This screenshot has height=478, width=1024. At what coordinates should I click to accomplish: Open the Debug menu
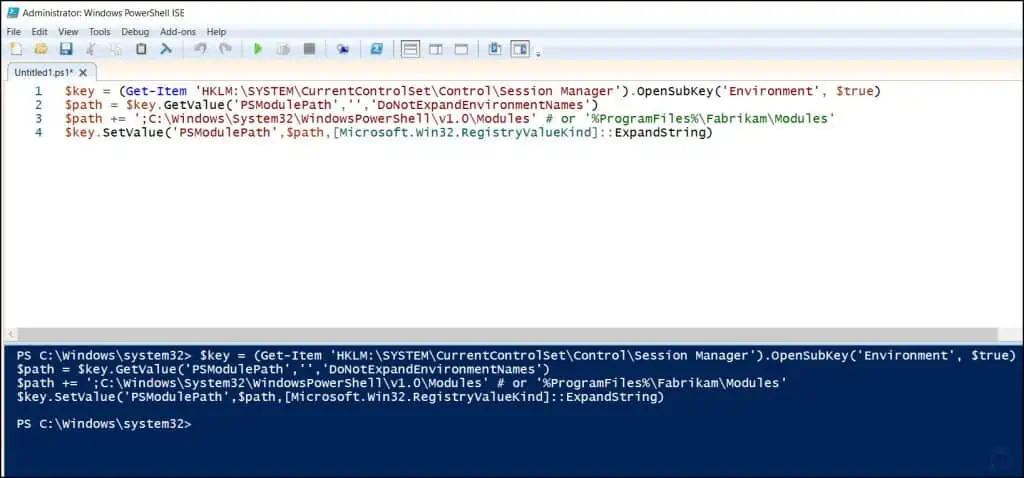click(x=135, y=31)
